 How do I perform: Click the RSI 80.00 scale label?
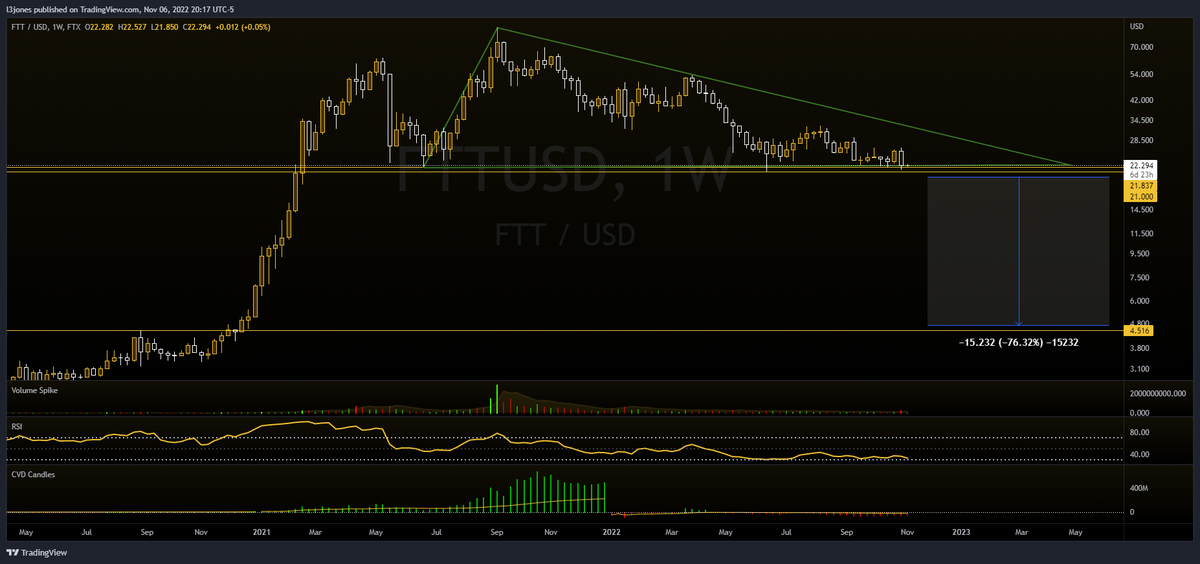[x=1139, y=432]
